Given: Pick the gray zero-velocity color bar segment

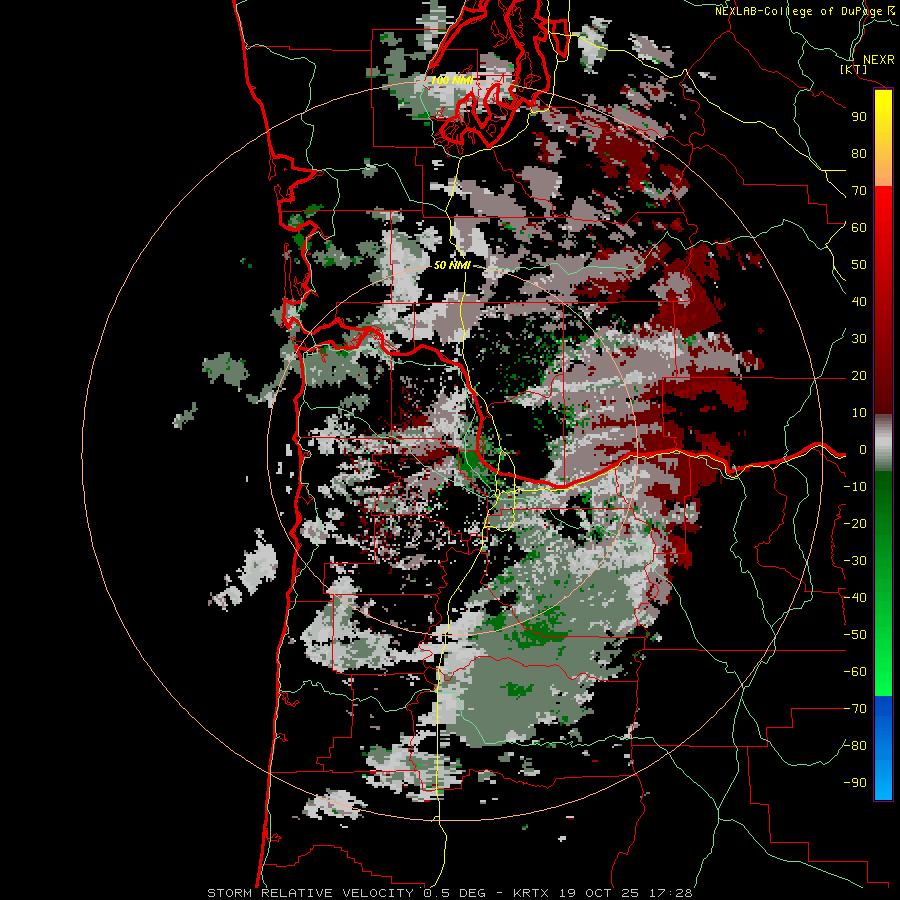Looking at the screenshot, I should 883,443.
